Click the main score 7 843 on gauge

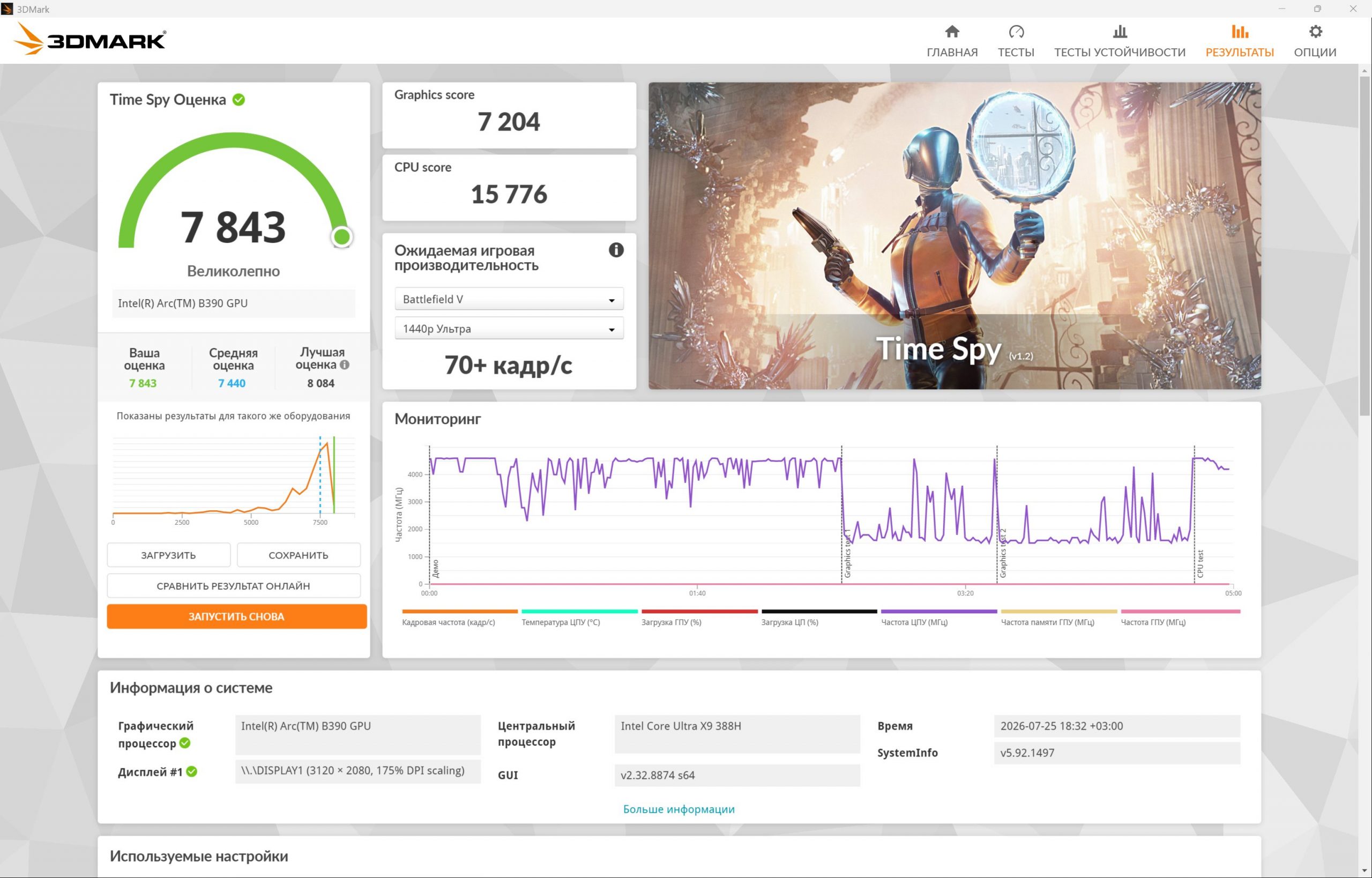point(233,227)
